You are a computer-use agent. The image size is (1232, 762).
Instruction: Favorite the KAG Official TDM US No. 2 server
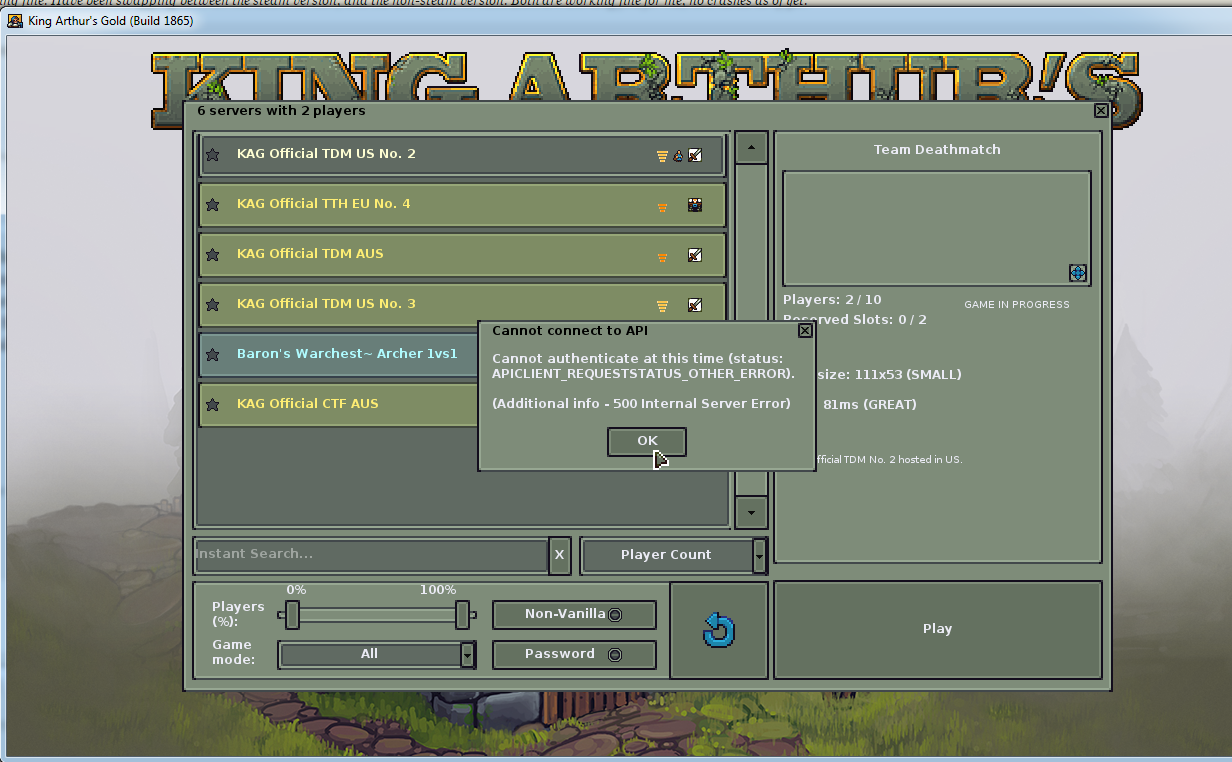click(x=212, y=155)
